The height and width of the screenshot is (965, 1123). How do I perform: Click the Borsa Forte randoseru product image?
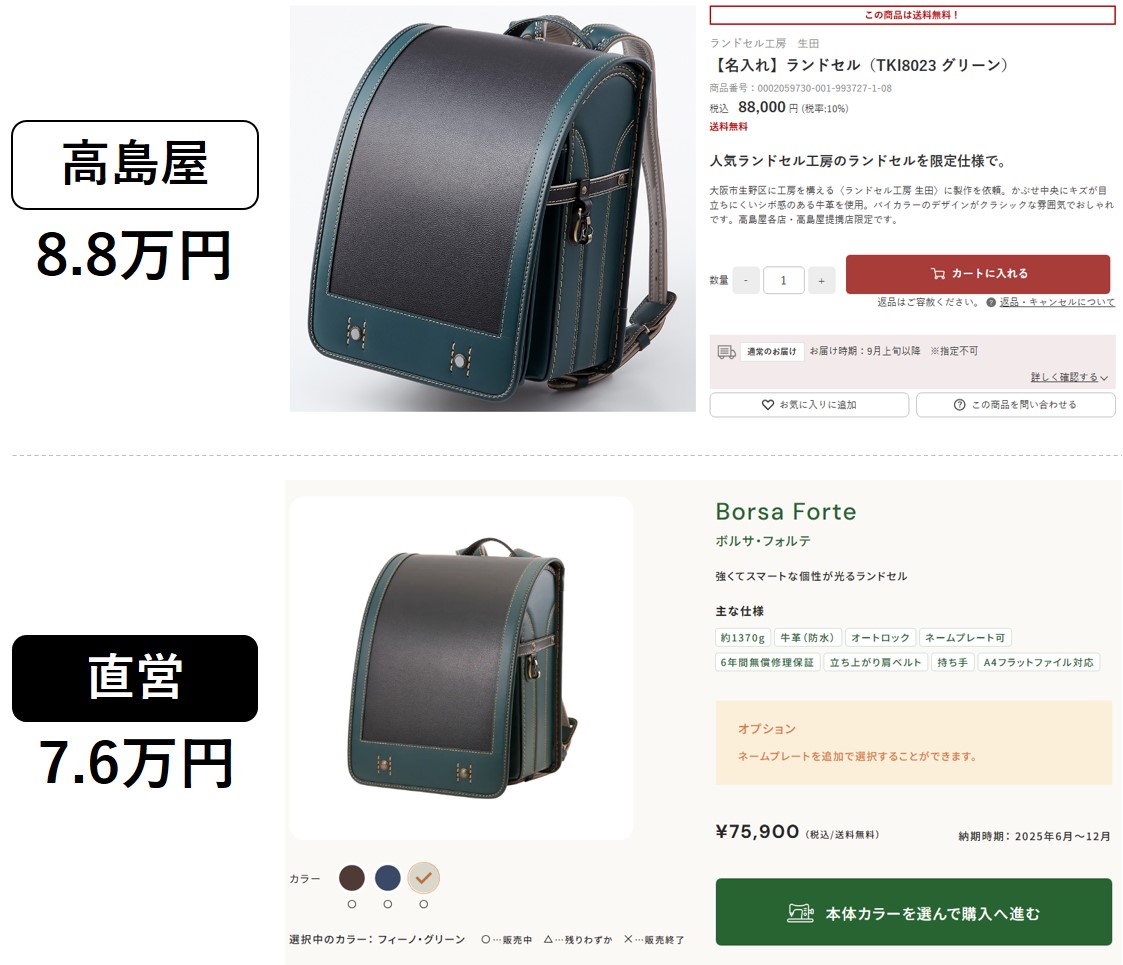tap(461, 668)
